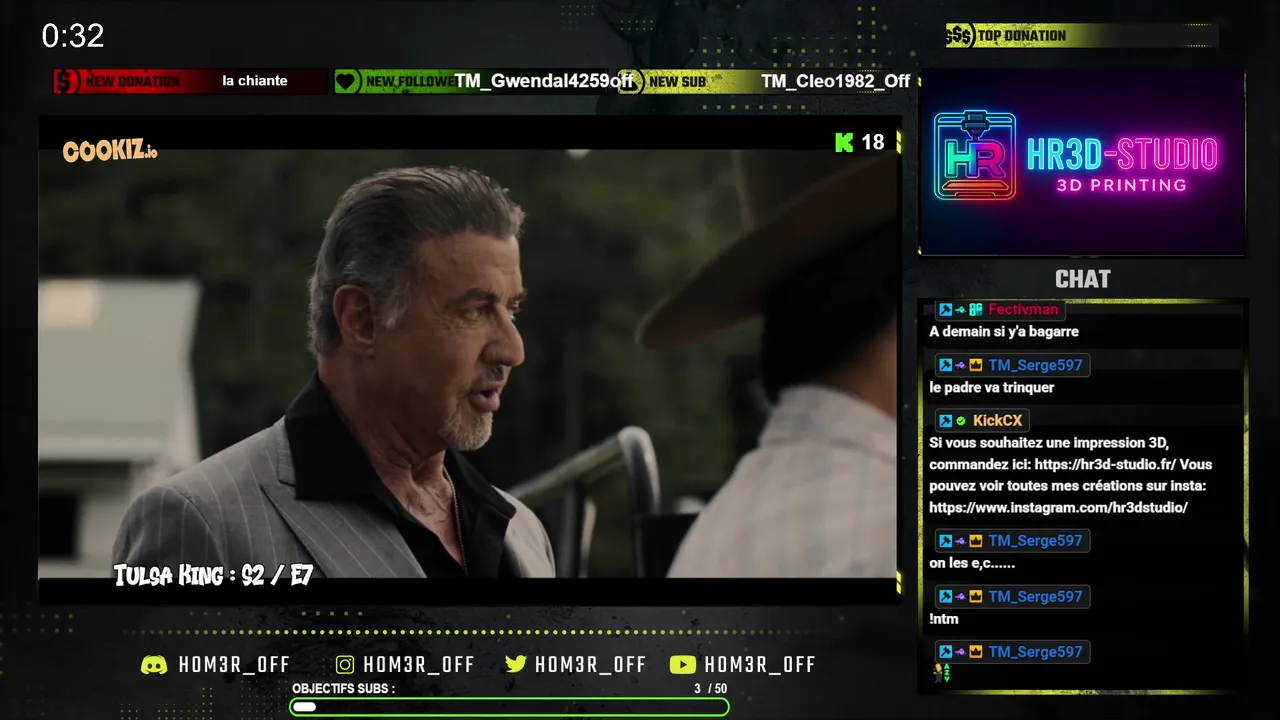
Task: Click TM_Serge597 above the '!ntm' message
Action: pos(1035,597)
